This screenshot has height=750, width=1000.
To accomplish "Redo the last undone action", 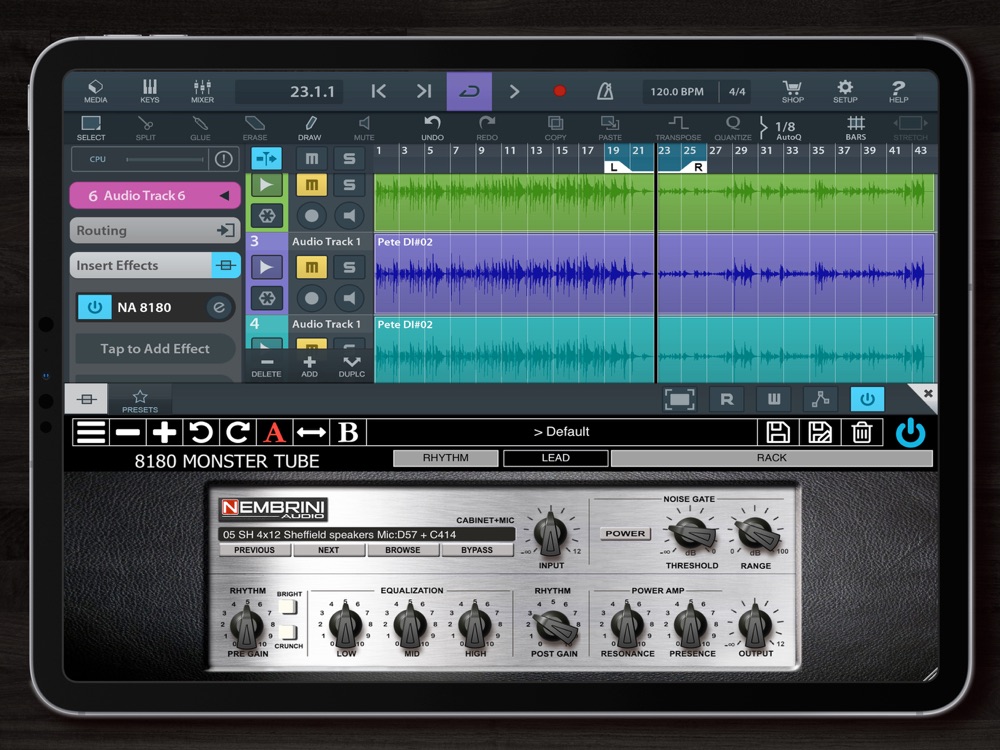I will [x=487, y=128].
